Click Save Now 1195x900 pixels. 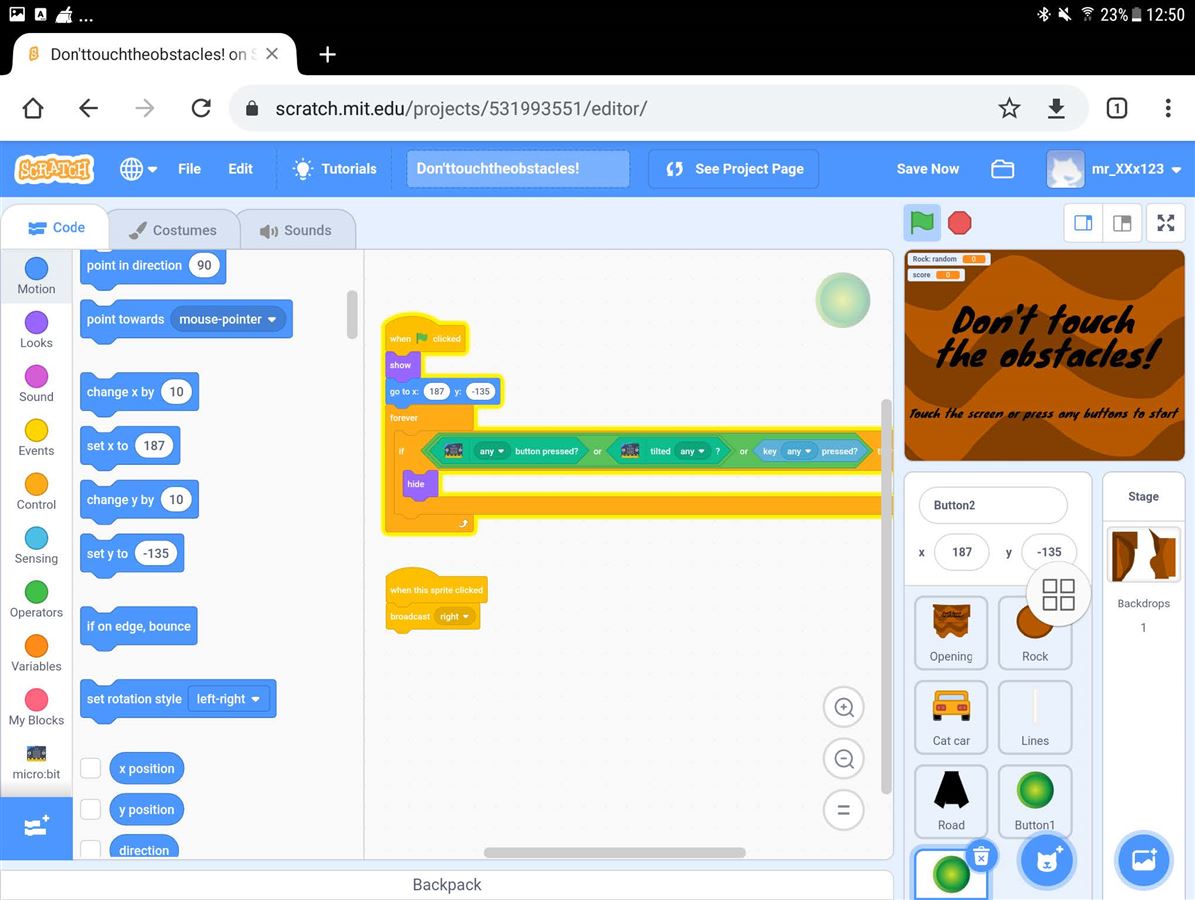pyautogui.click(x=927, y=169)
